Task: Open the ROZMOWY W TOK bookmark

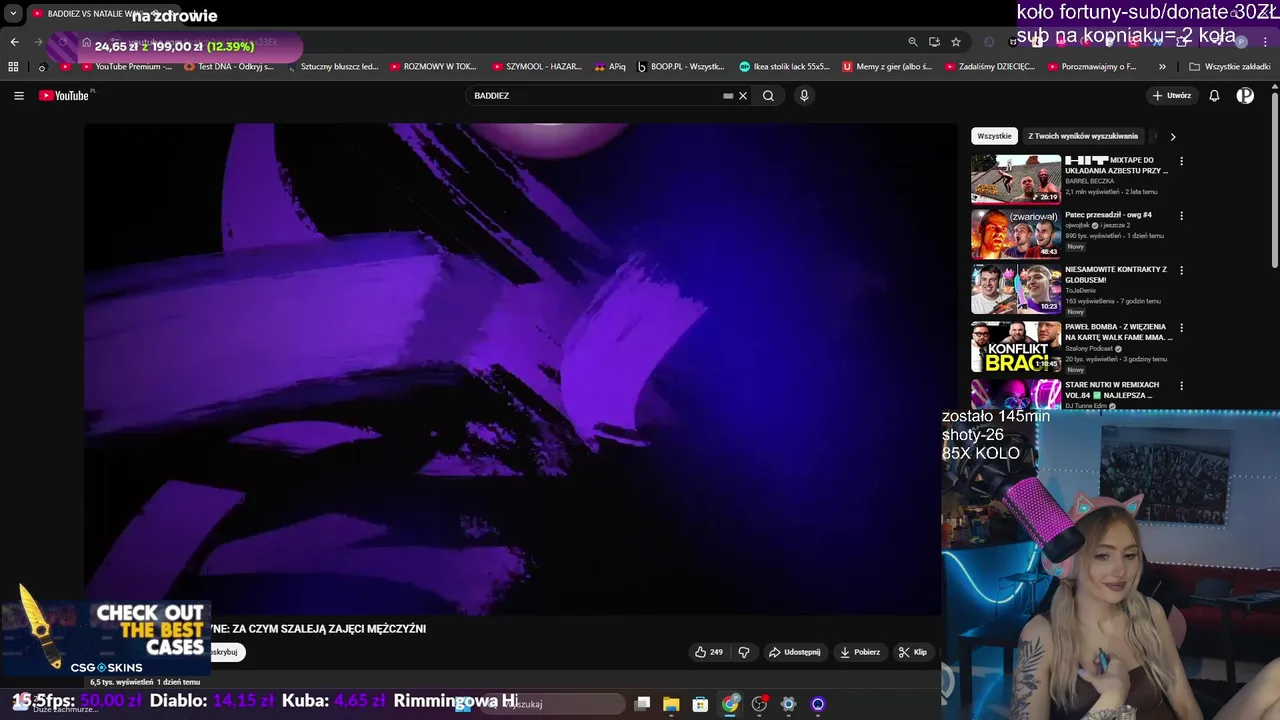Action: (x=433, y=67)
